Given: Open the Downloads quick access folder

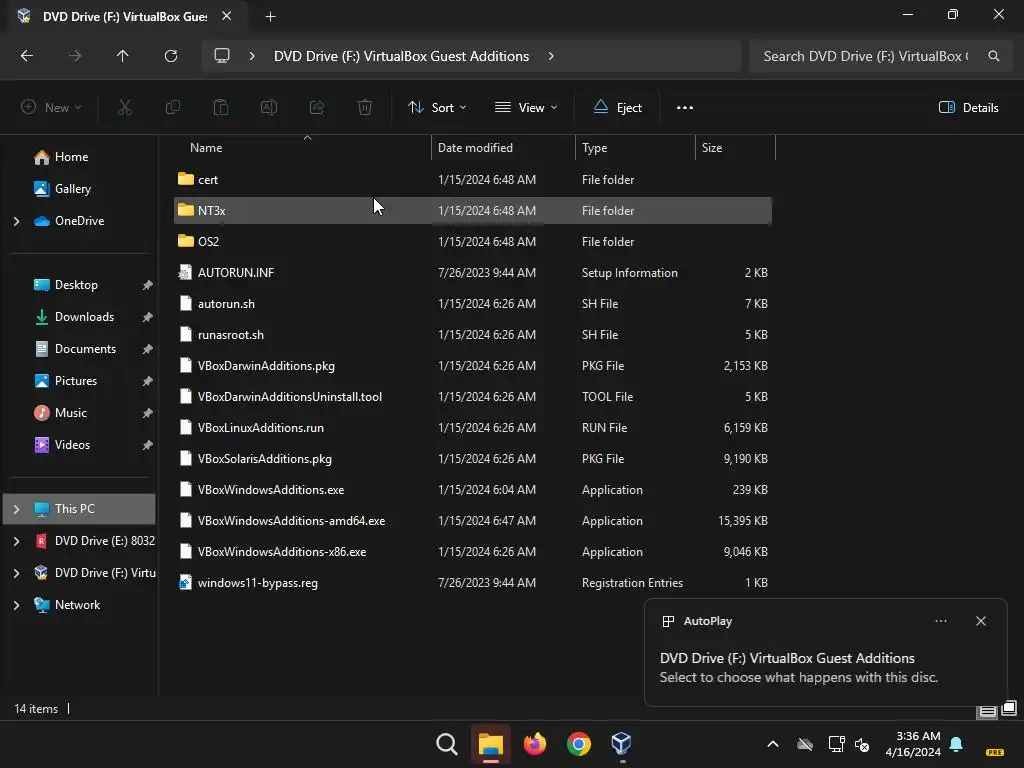Looking at the screenshot, I should click(x=84, y=317).
